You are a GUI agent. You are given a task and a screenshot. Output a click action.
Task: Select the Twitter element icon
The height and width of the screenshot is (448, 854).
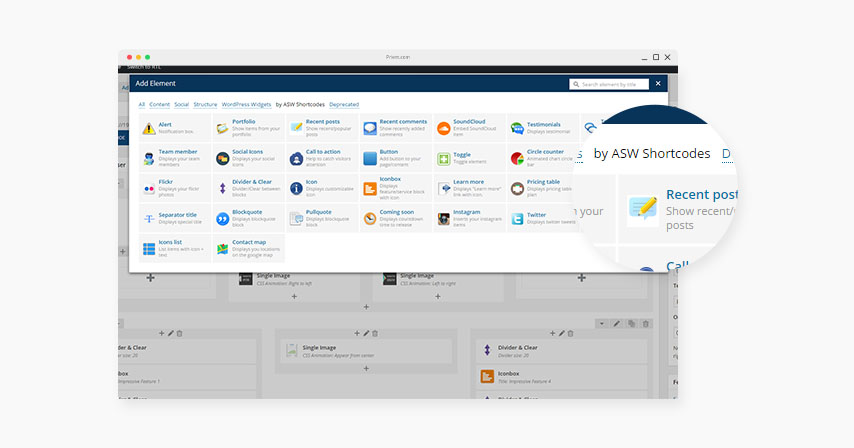point(517,219)
